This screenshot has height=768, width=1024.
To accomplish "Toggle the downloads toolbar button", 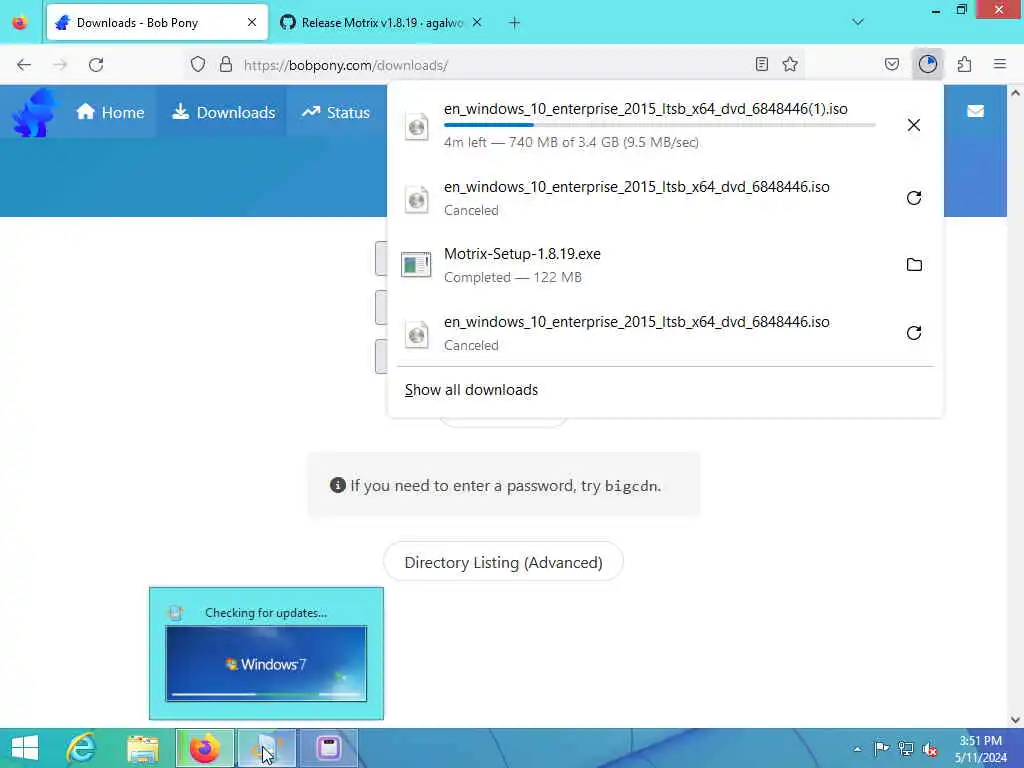I will [x=927, y=64].
